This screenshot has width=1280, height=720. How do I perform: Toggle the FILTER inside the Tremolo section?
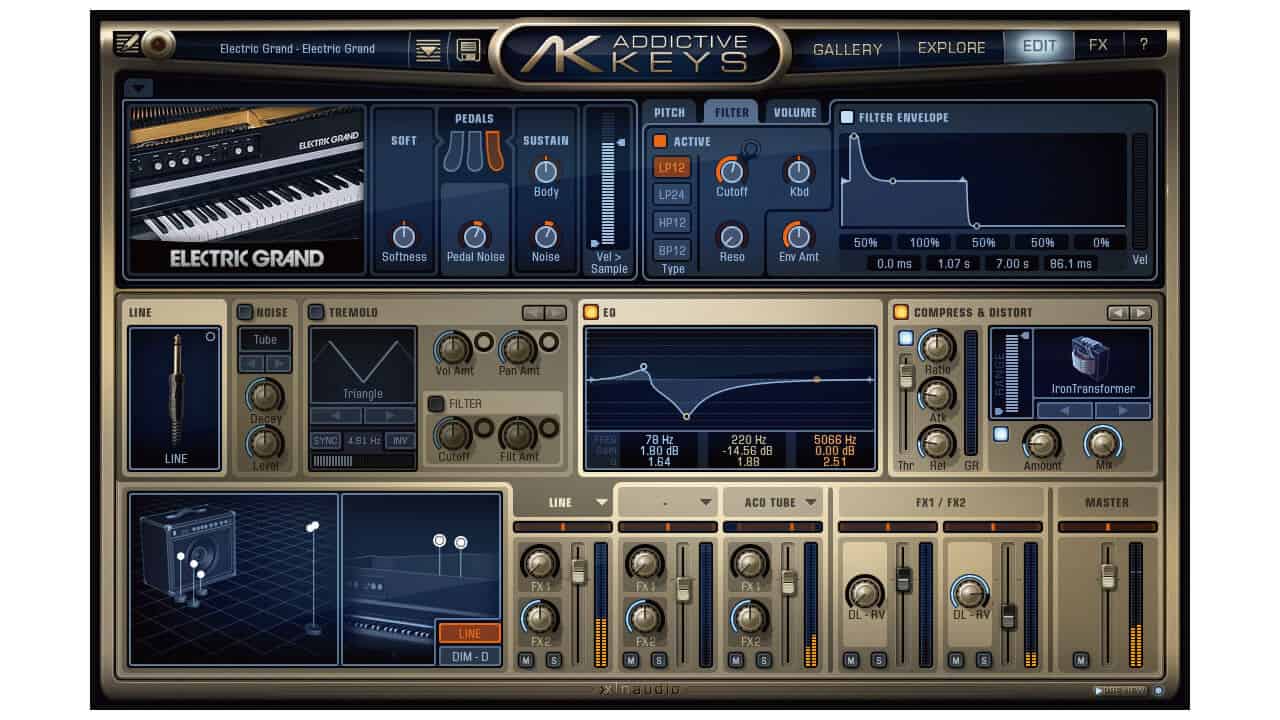pos(437,403)
